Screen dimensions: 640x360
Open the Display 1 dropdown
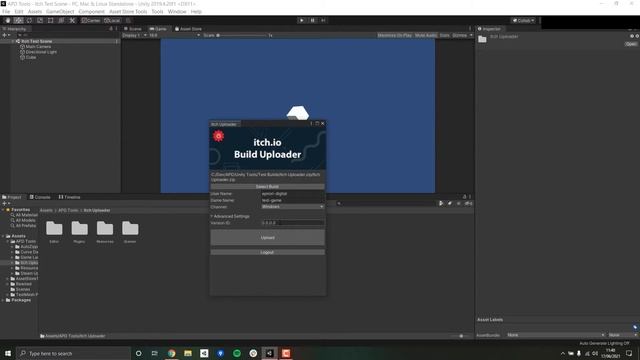[134, 36]
